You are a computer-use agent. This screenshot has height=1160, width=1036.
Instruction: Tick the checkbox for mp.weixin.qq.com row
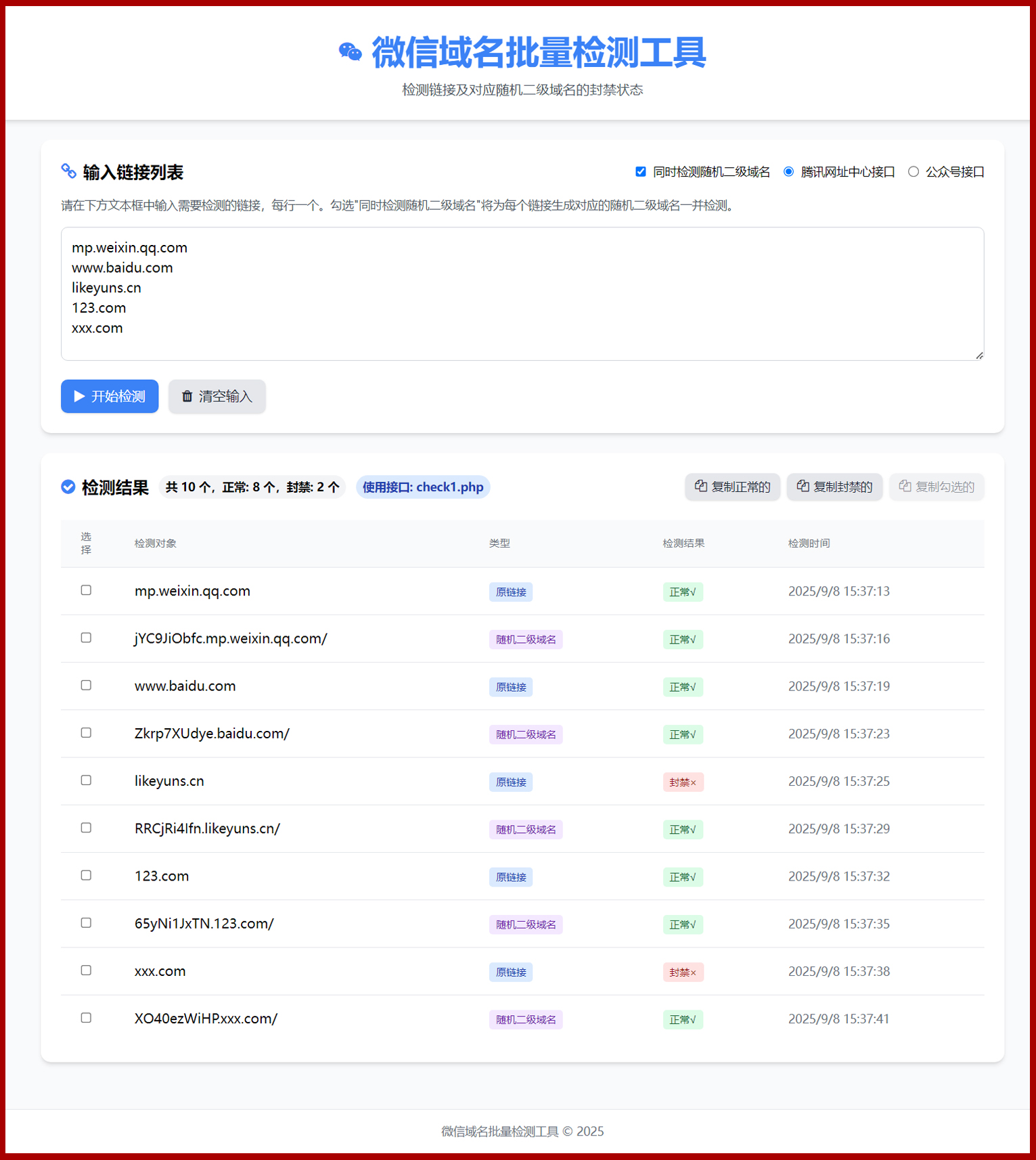point(86,590)
